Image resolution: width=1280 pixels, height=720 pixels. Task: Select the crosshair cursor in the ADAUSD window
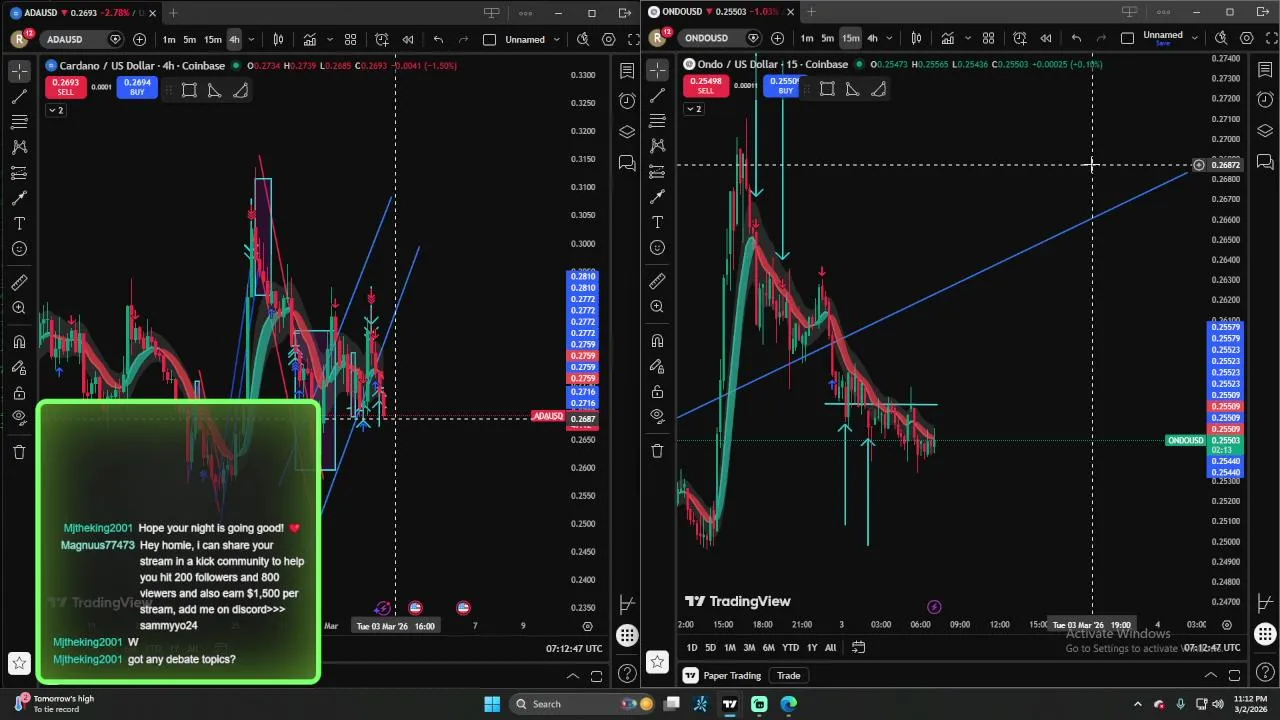[x=19, y=72]
